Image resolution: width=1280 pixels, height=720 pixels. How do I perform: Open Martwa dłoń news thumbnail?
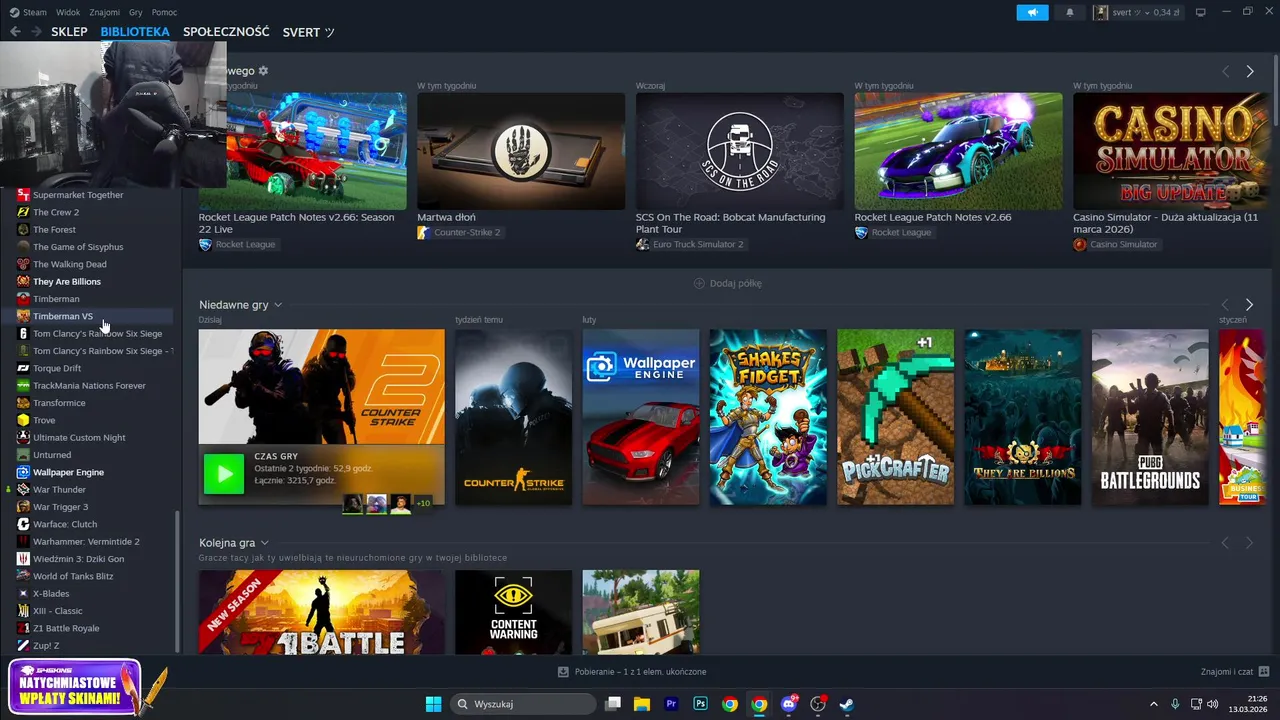521,151
